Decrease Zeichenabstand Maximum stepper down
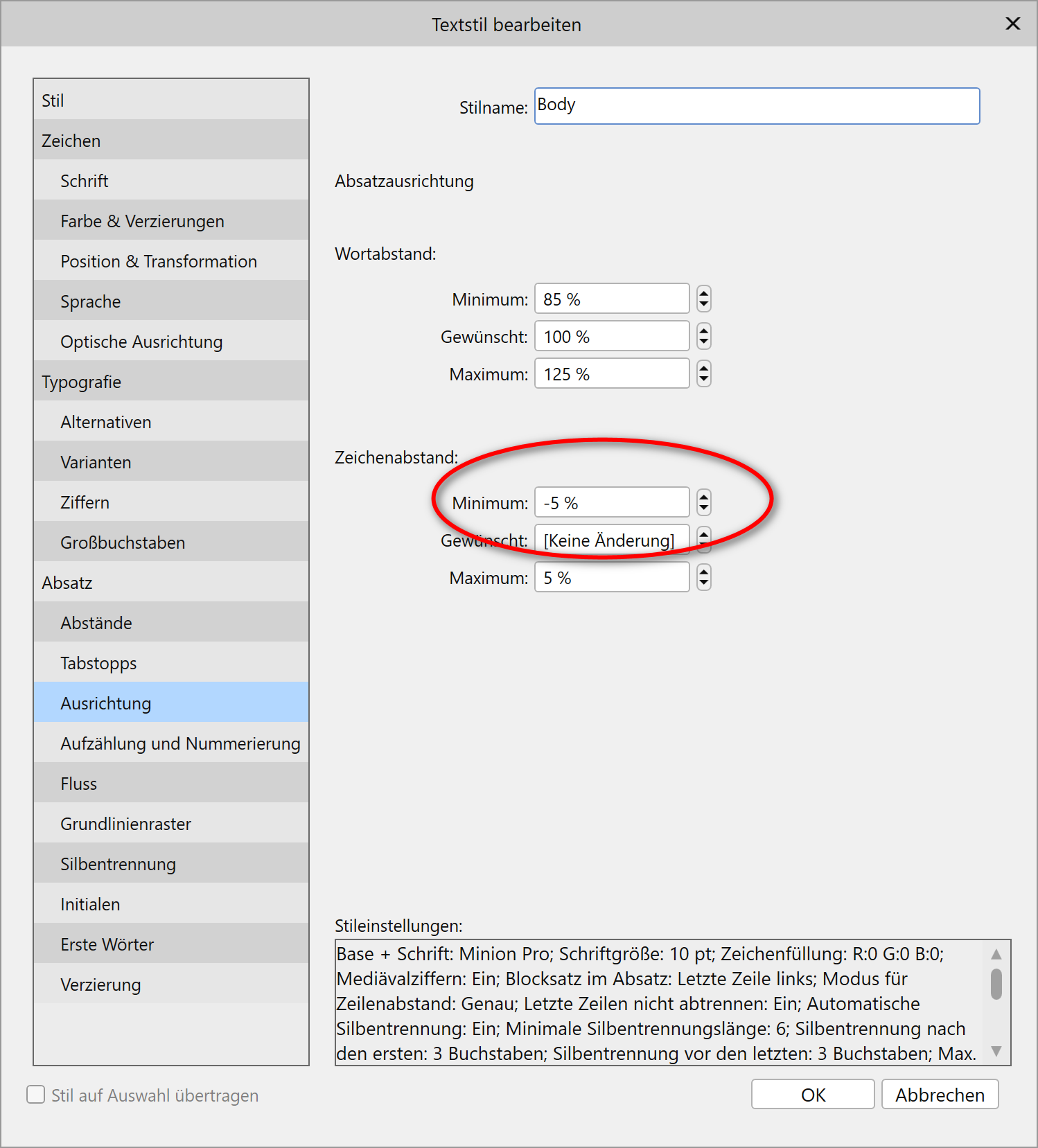Viewport: 1038px width, 1148px height. pyautogui.click(x=704, y=584)
